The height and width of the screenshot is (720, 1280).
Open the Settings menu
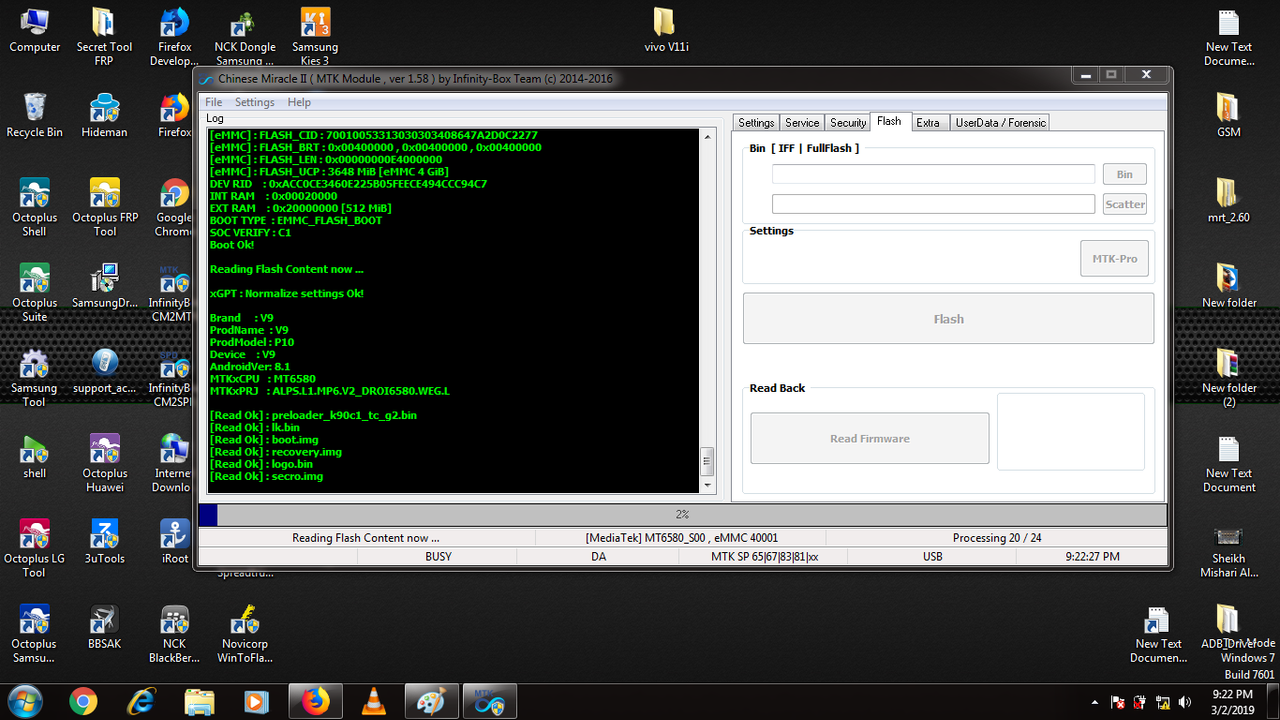pos(254,102)
